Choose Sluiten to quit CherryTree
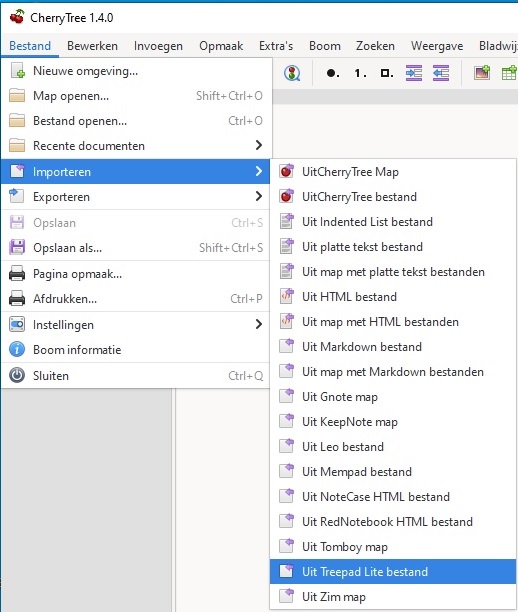The height and width of the screenshot is (612, 518). point(135,375)
